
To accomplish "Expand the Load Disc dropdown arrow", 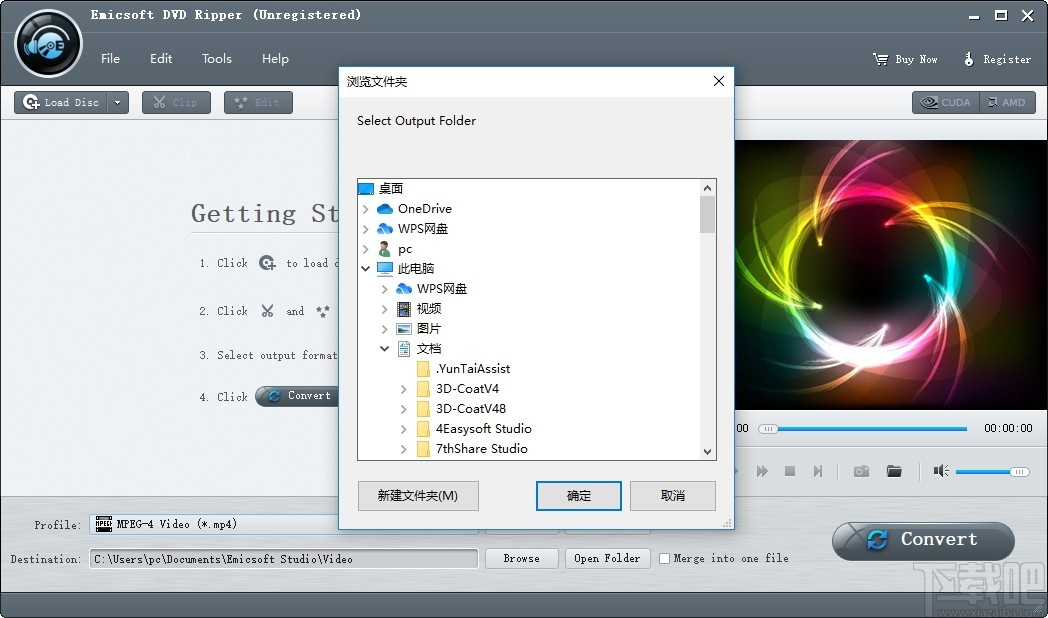I will [x=117, y=102].
